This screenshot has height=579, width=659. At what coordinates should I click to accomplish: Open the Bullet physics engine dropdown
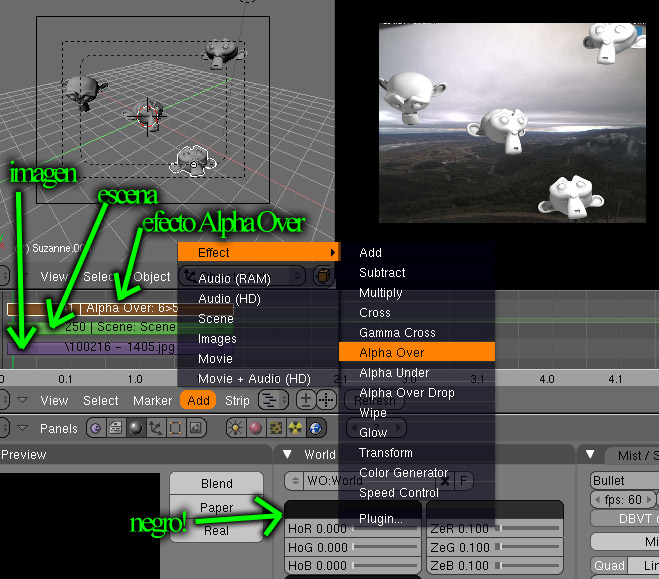[x=624, y=480]
